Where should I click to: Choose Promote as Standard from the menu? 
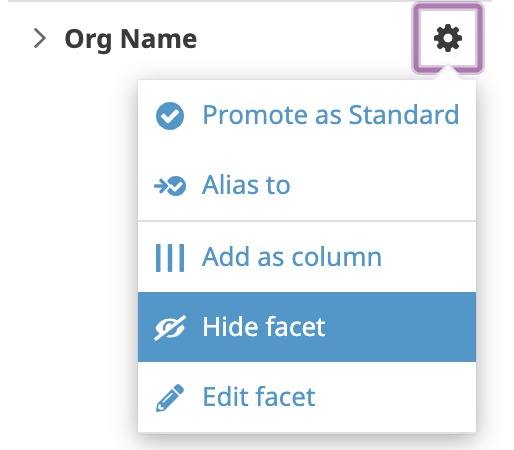click(307, 116)
